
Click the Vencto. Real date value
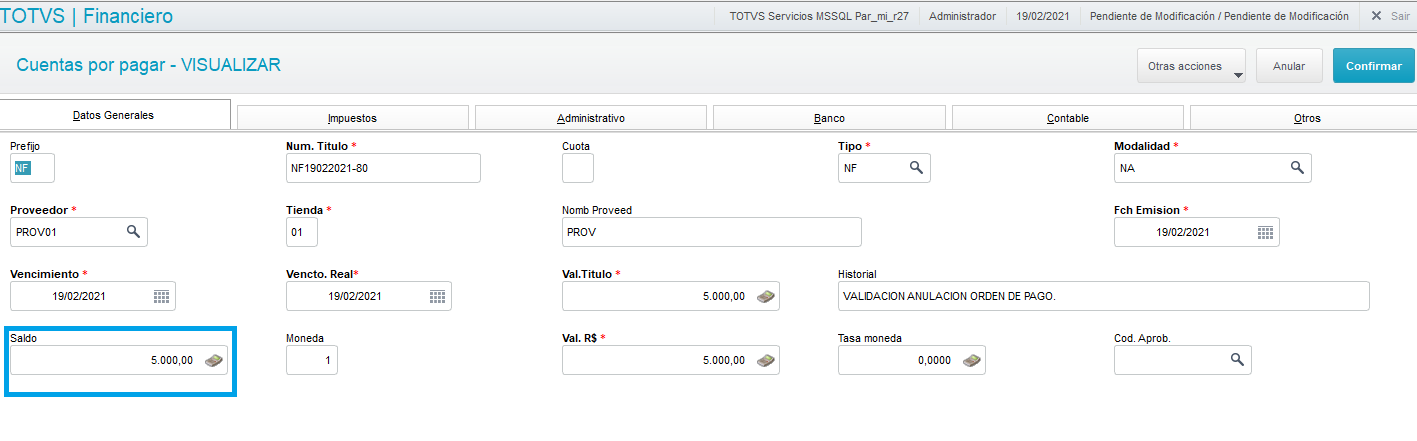tap(355, 297)
